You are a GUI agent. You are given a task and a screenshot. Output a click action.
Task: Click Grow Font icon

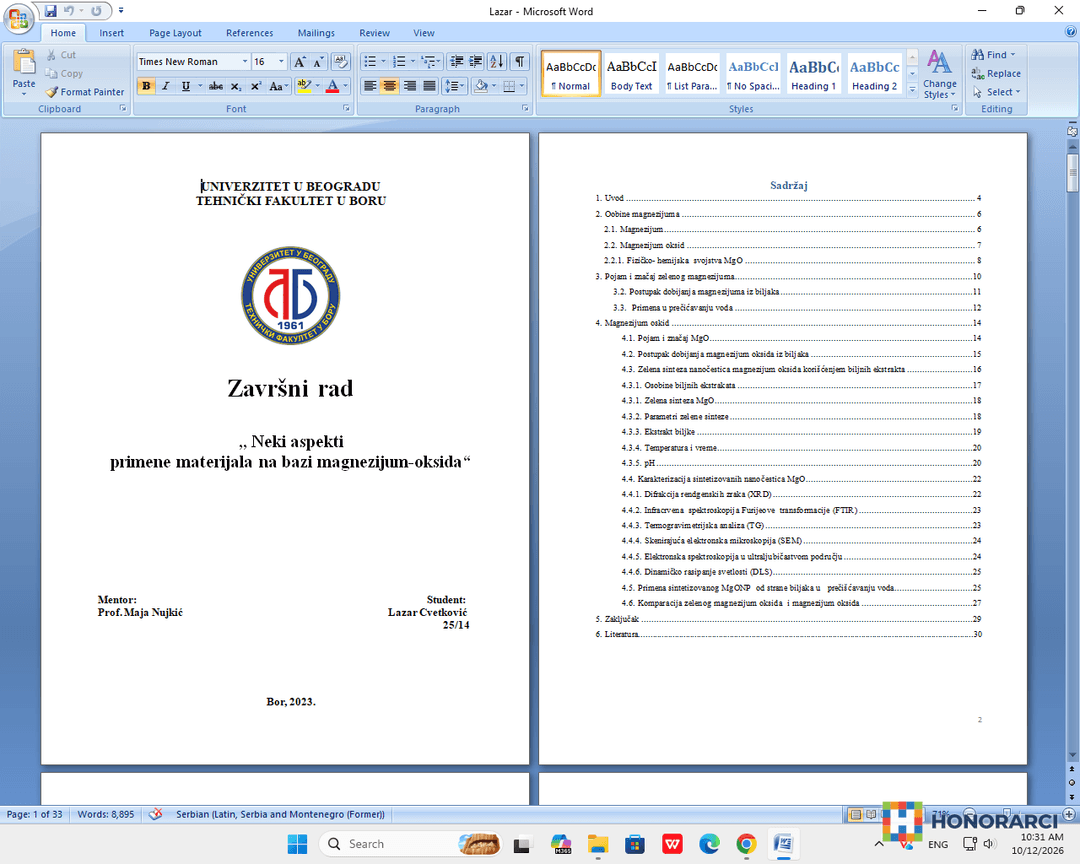(300, 62)
